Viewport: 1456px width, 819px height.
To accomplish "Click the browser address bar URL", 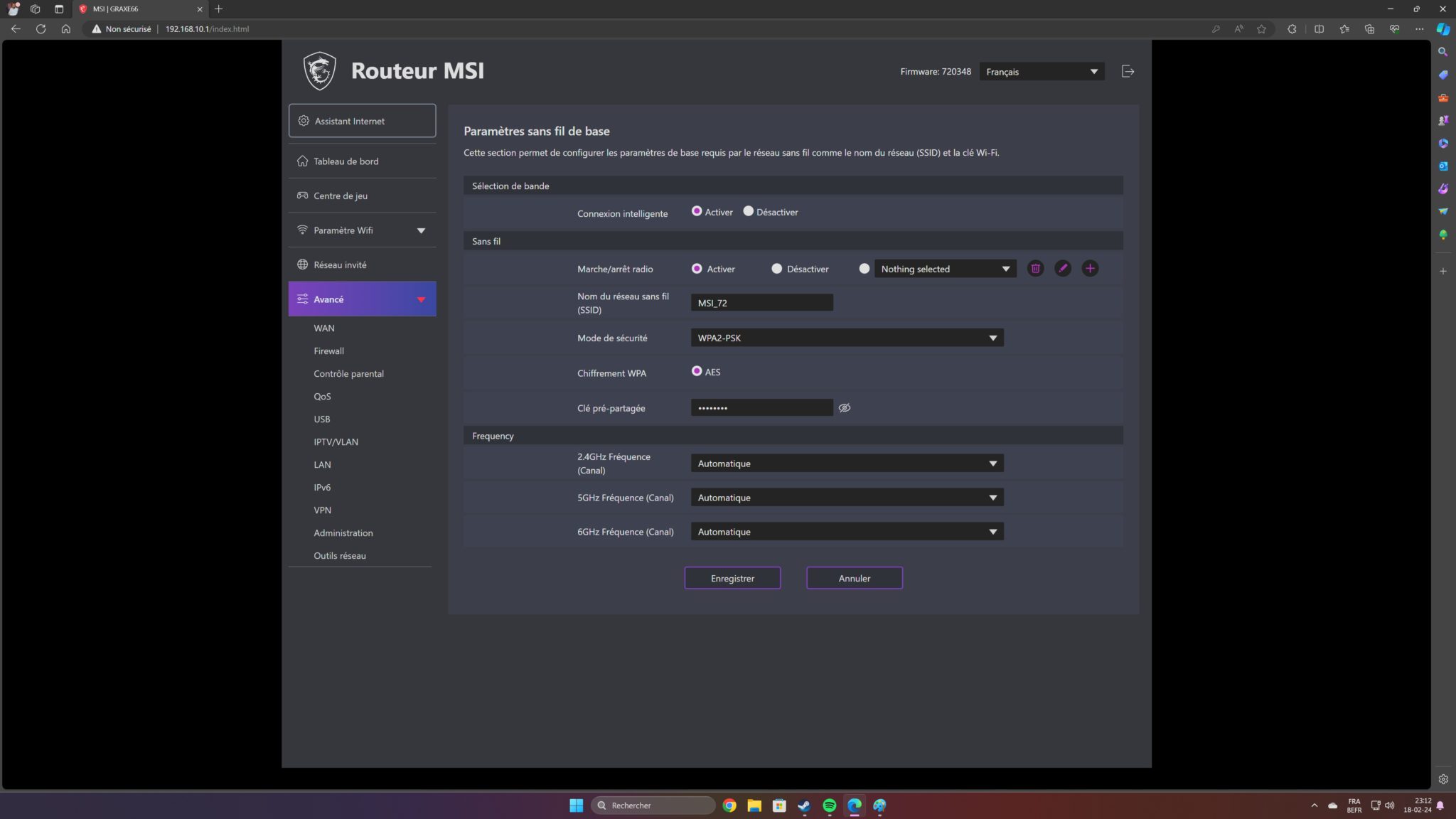I will click(x=207, y=29).
